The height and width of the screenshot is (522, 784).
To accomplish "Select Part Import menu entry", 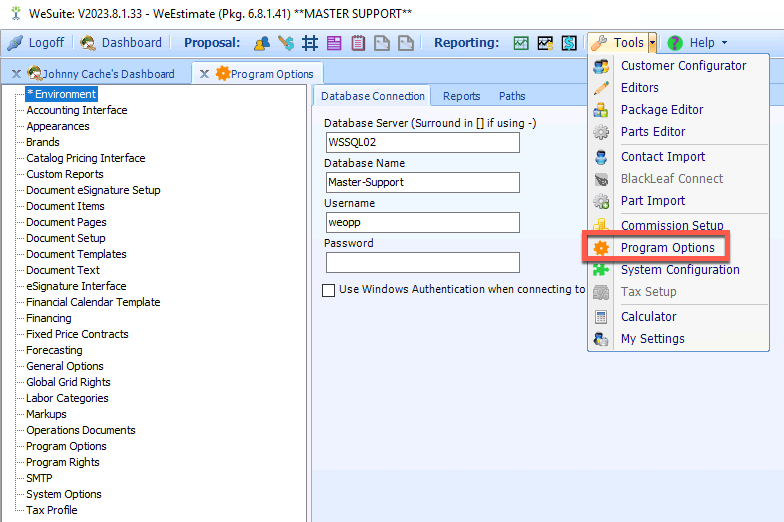I will (x=678, y=200).
